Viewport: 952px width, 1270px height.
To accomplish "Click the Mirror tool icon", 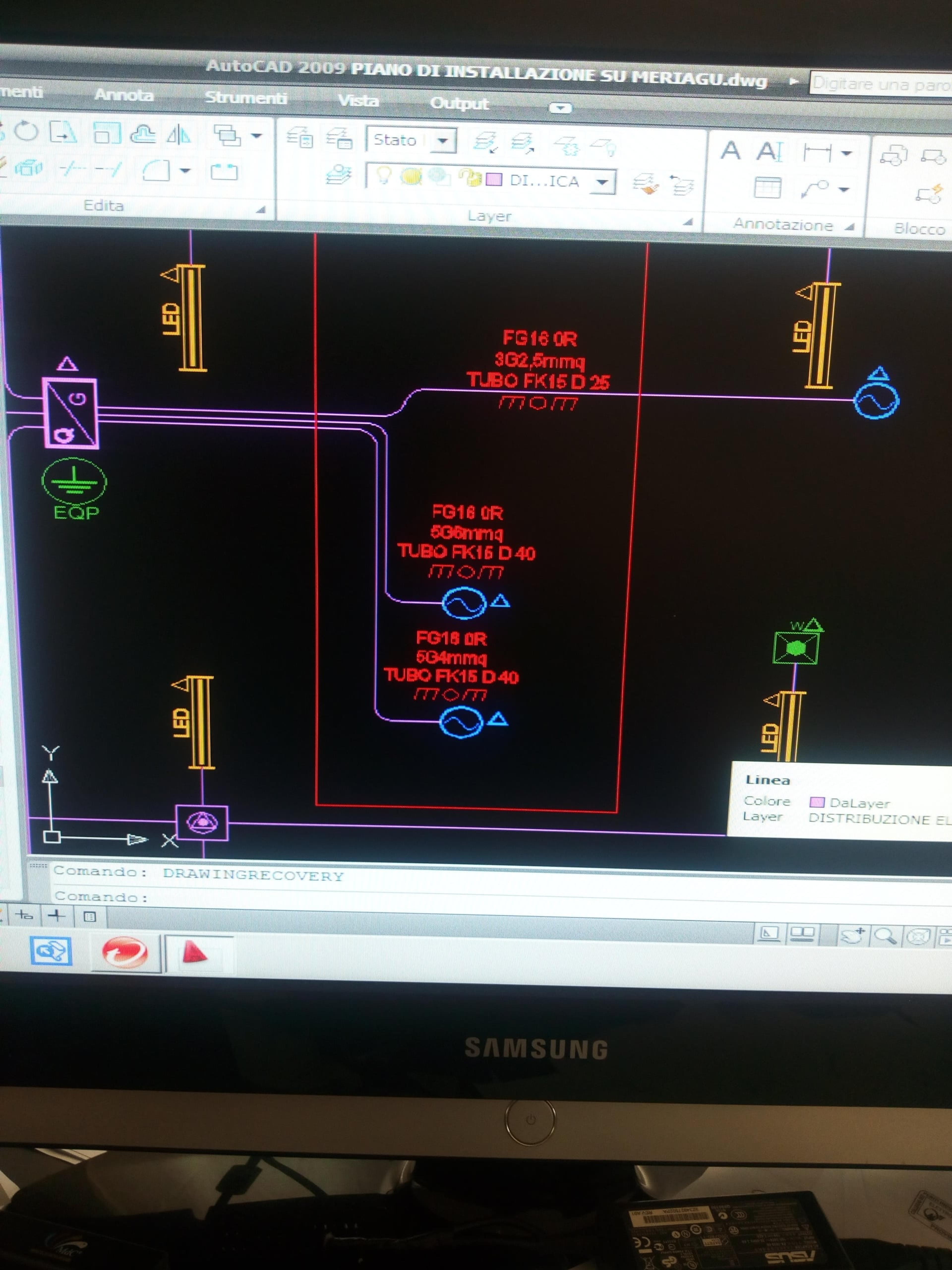I will click(x=178, y=135).
